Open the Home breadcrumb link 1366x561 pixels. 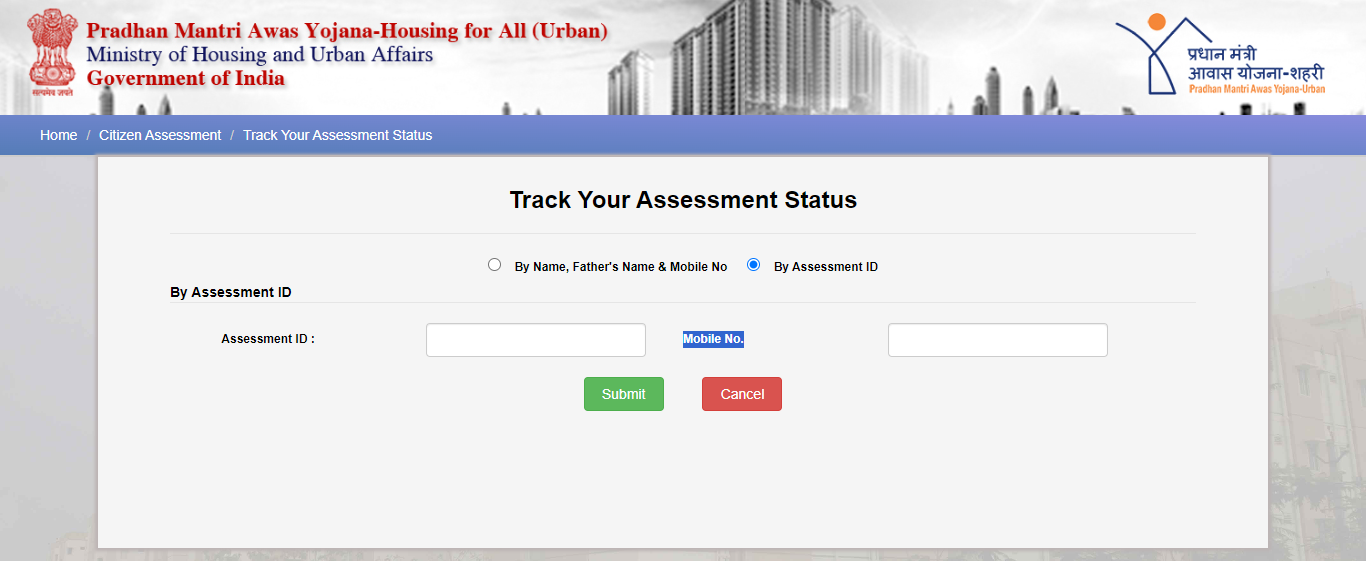[58, 135]
